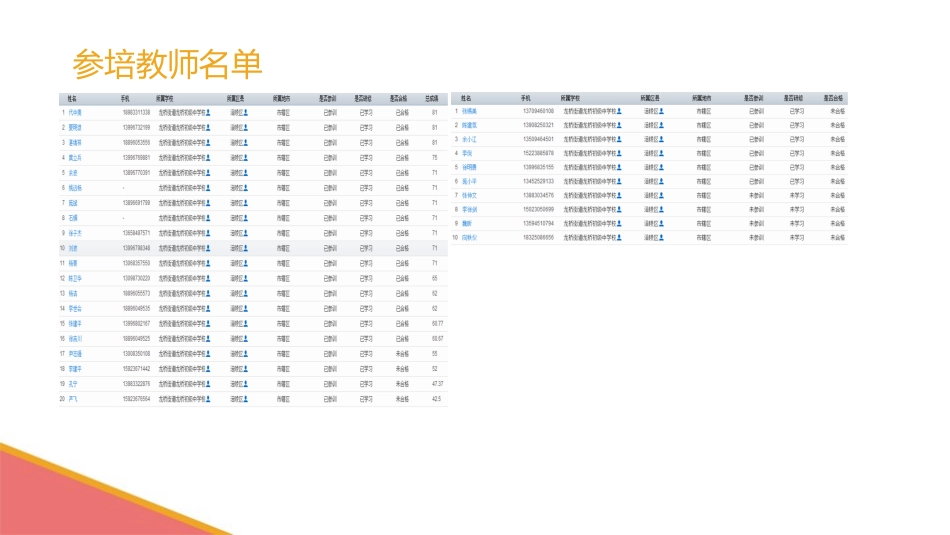Click the 已参训 cell in row 1 of the 10-row table
Viewport: 950px width, 535px height.
(x=756, y=111)
